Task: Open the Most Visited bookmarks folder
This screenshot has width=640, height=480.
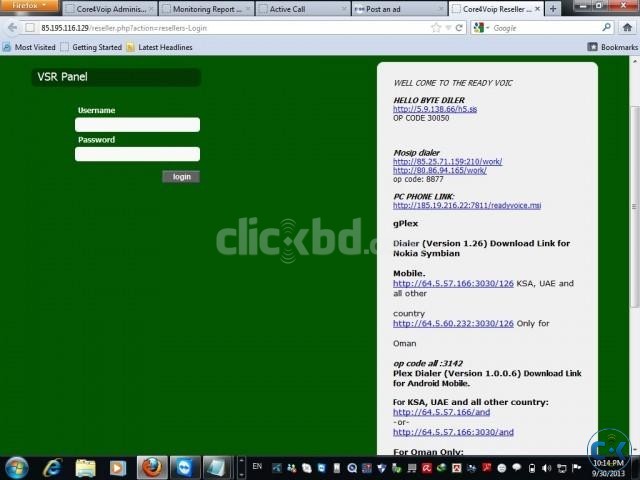Action: pos(29,47)
